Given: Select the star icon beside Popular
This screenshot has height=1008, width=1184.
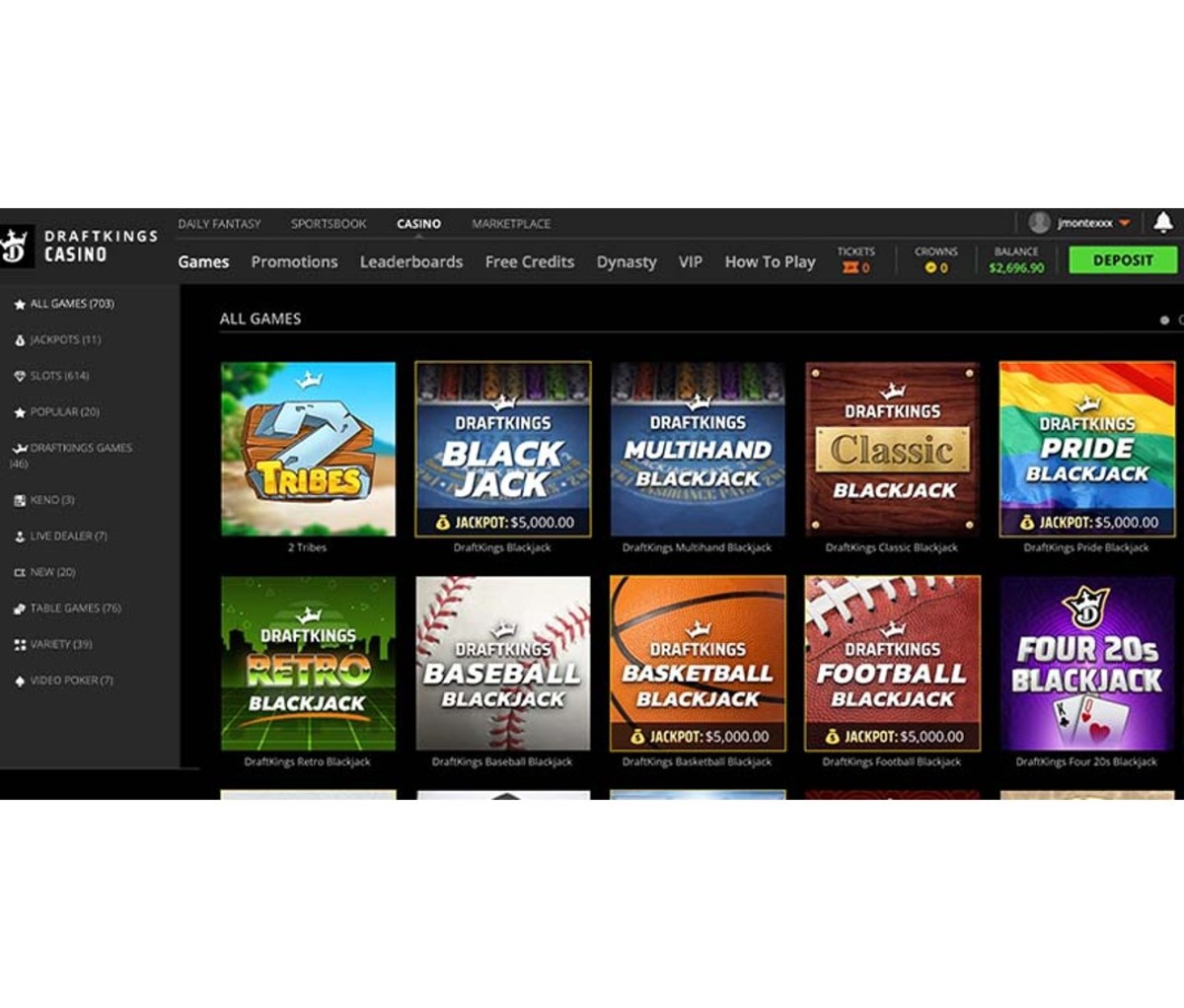Looking at the screenshot, I should tap(20, 412).
